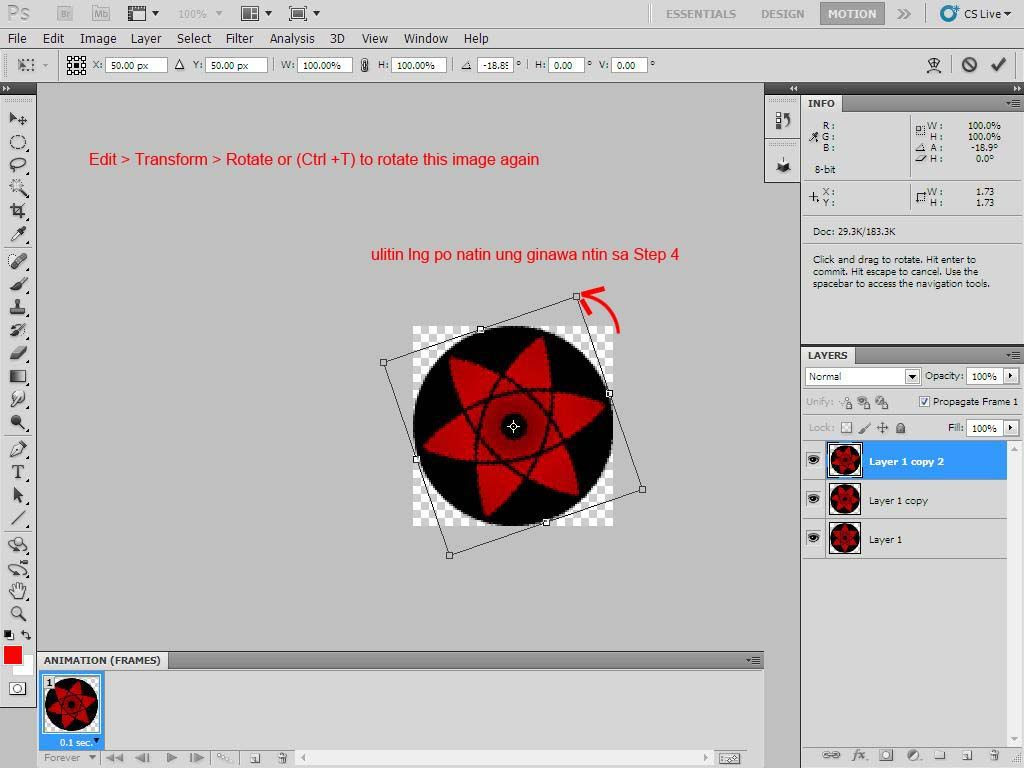
Task: Click the red foreground color swatch
Action: click(12, 655)
